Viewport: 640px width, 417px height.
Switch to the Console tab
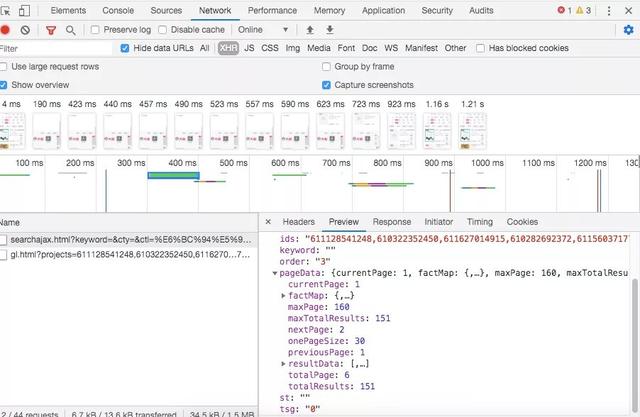coord(118,11)
